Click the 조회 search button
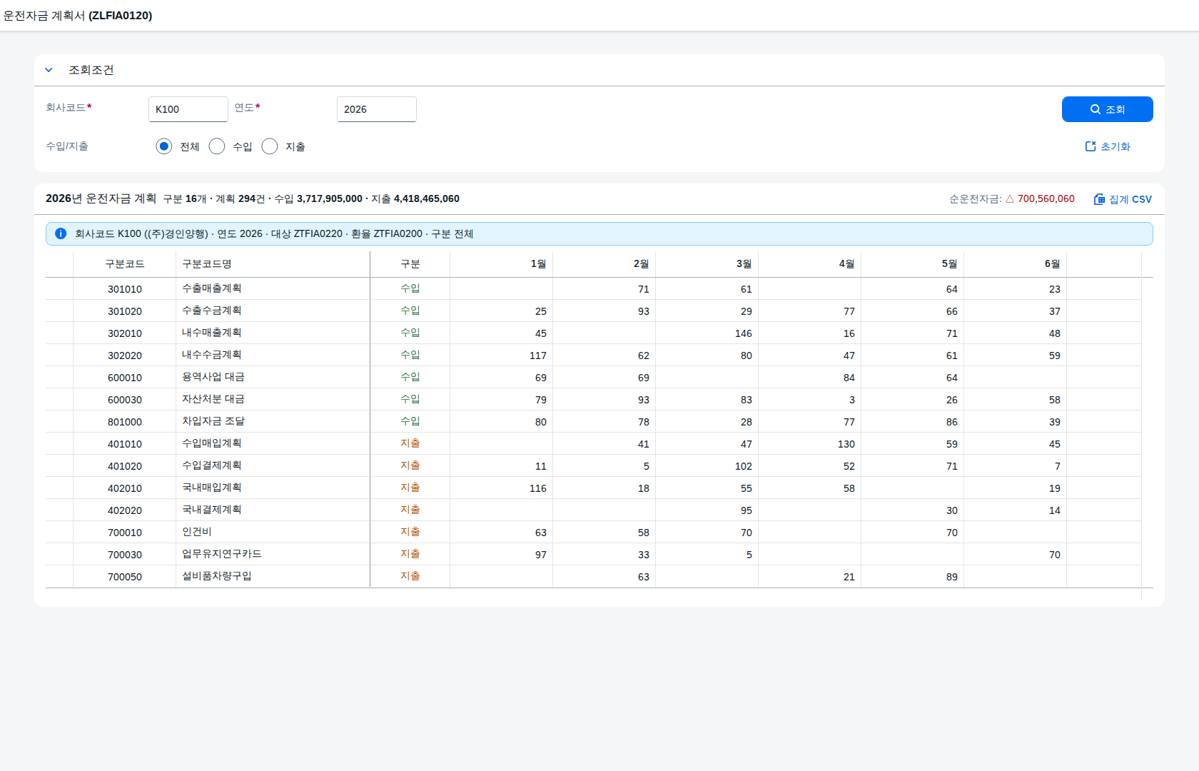 (x=1106, y=109)
